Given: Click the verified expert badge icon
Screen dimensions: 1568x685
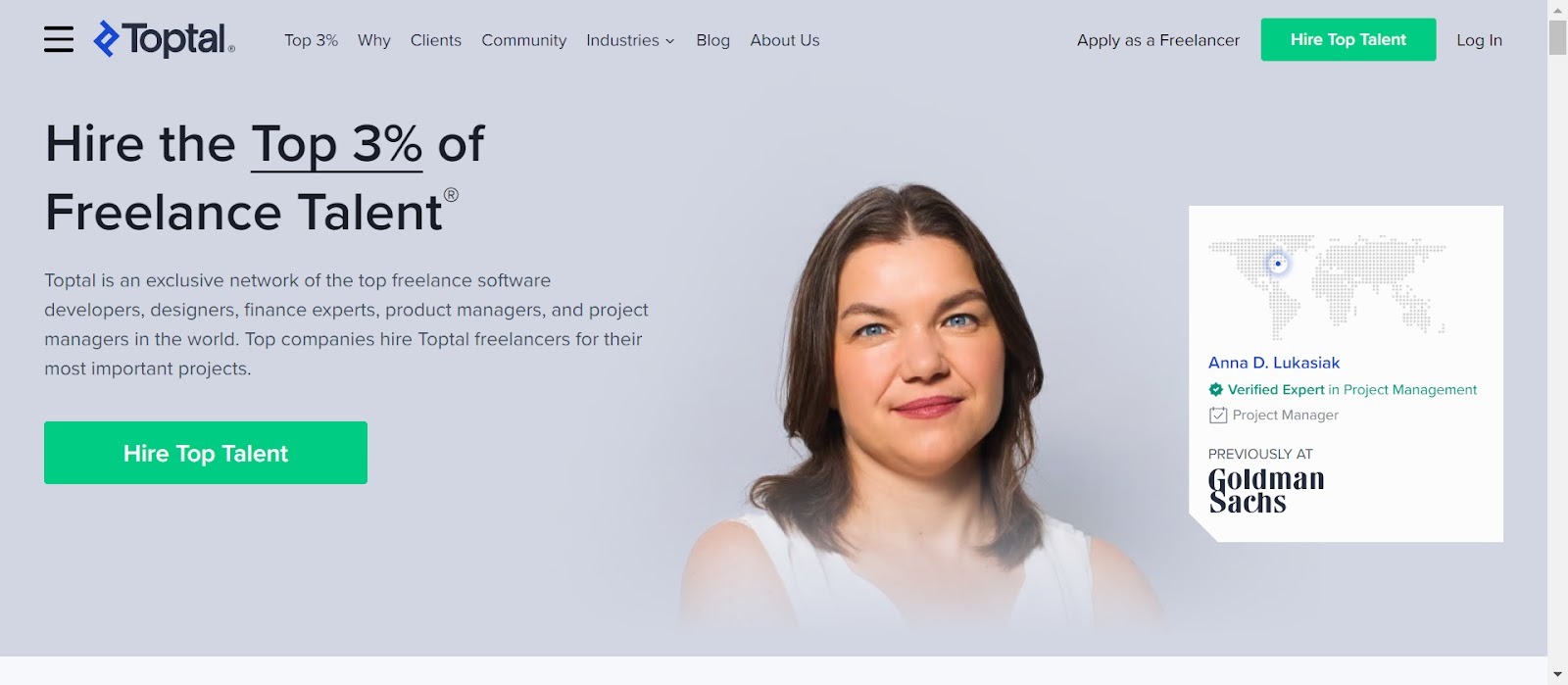Looking at the screenshot, I should pyautogui.click(x=1215, y=389).
